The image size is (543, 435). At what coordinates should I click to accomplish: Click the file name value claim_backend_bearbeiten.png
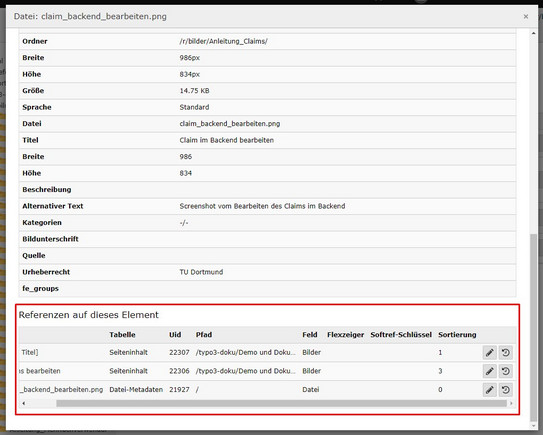230,124
